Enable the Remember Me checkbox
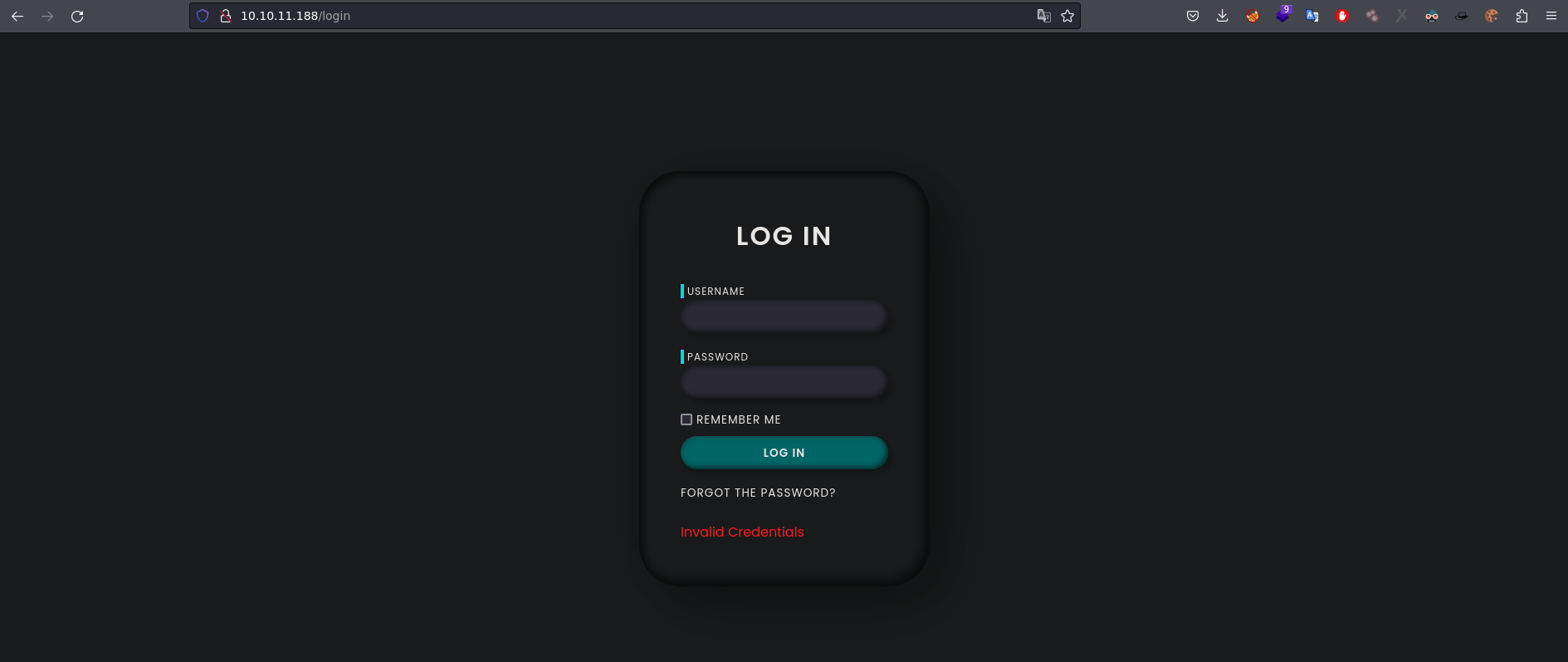1568x662 pixels. pos(686,419)
